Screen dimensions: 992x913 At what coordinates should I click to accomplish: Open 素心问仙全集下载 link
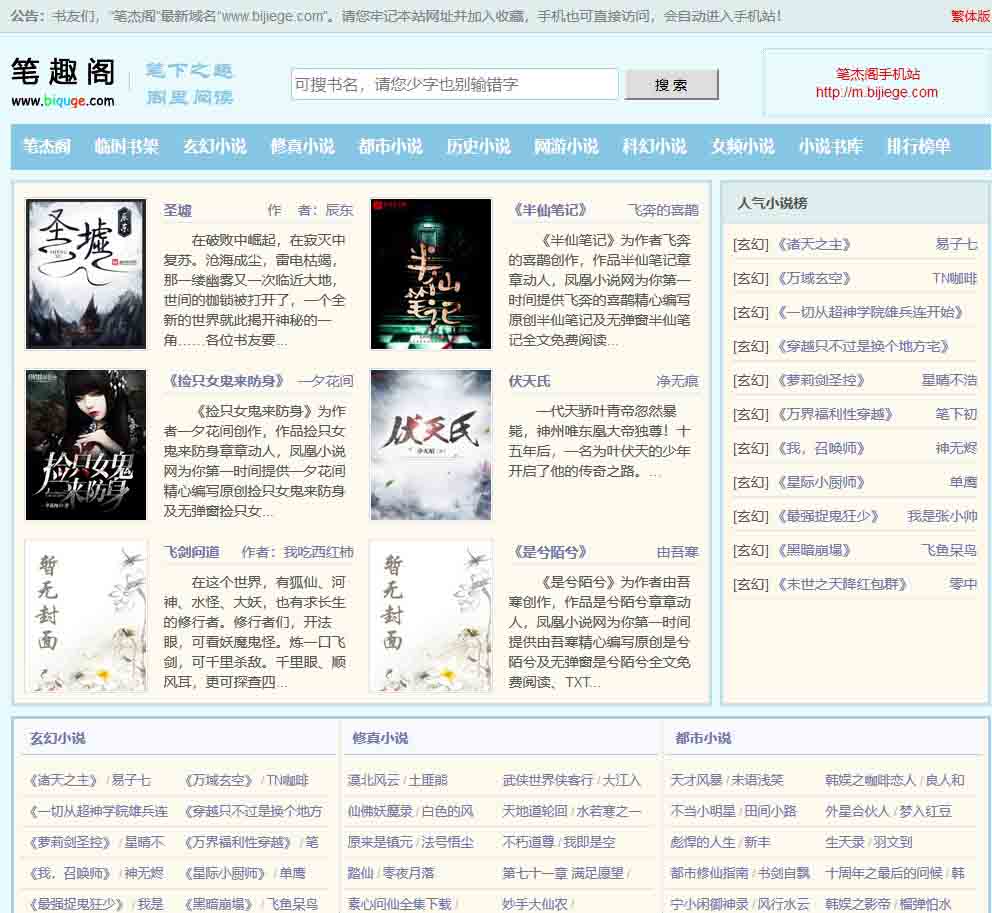400,904
